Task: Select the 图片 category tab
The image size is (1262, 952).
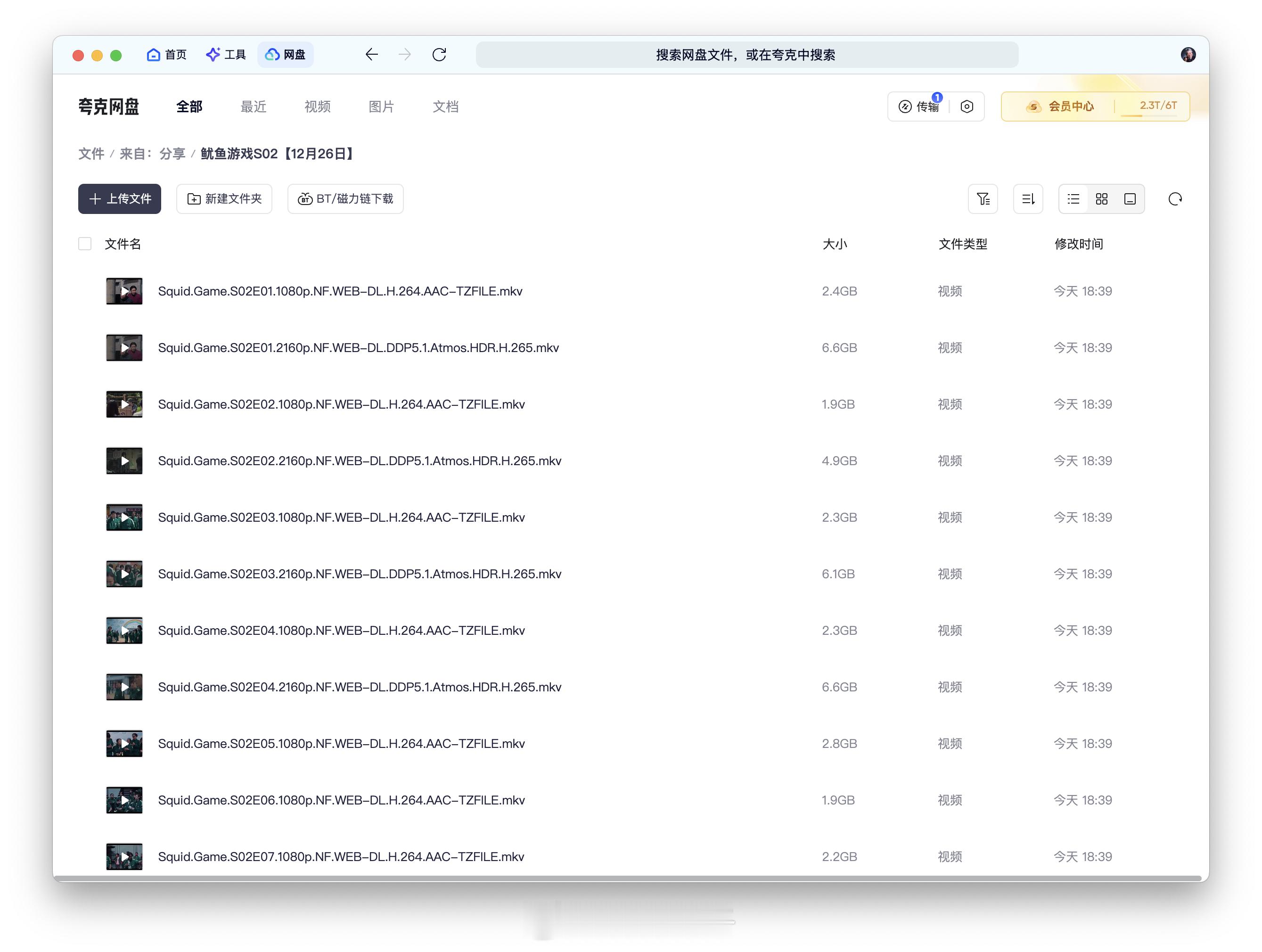Action: point(381,107)
